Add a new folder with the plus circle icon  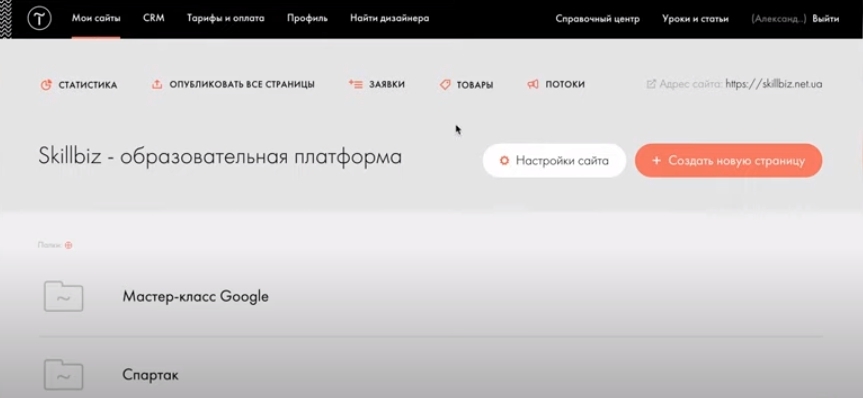pos(69,246)
